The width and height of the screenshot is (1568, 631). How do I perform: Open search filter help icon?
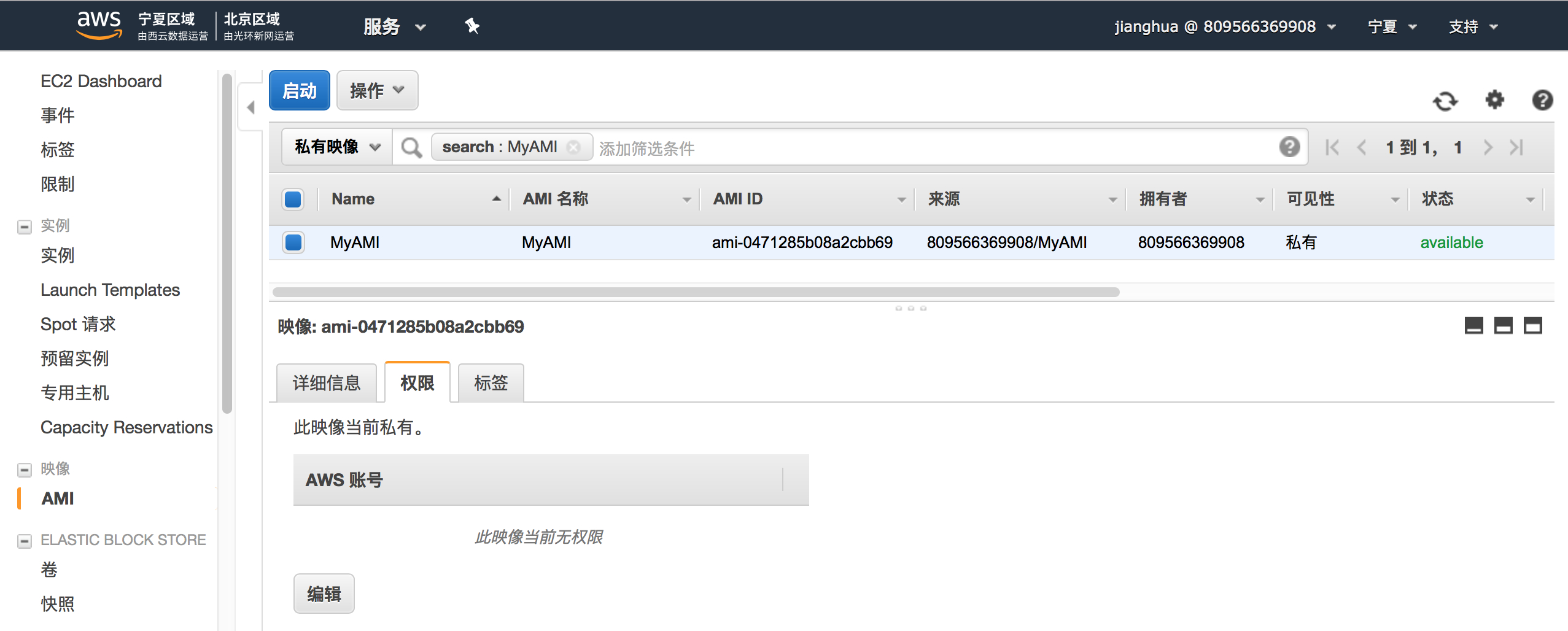tap(1289, 147)
